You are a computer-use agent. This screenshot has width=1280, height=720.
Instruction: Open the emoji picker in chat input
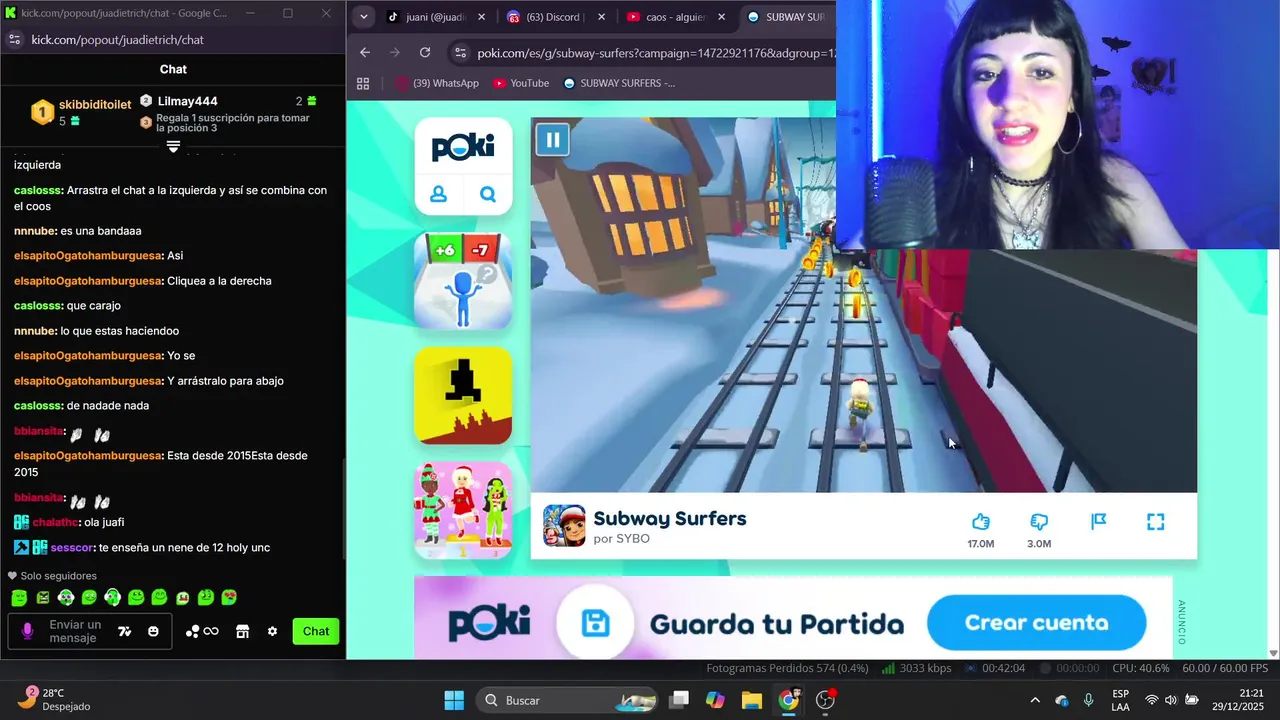tap(153, 631)
